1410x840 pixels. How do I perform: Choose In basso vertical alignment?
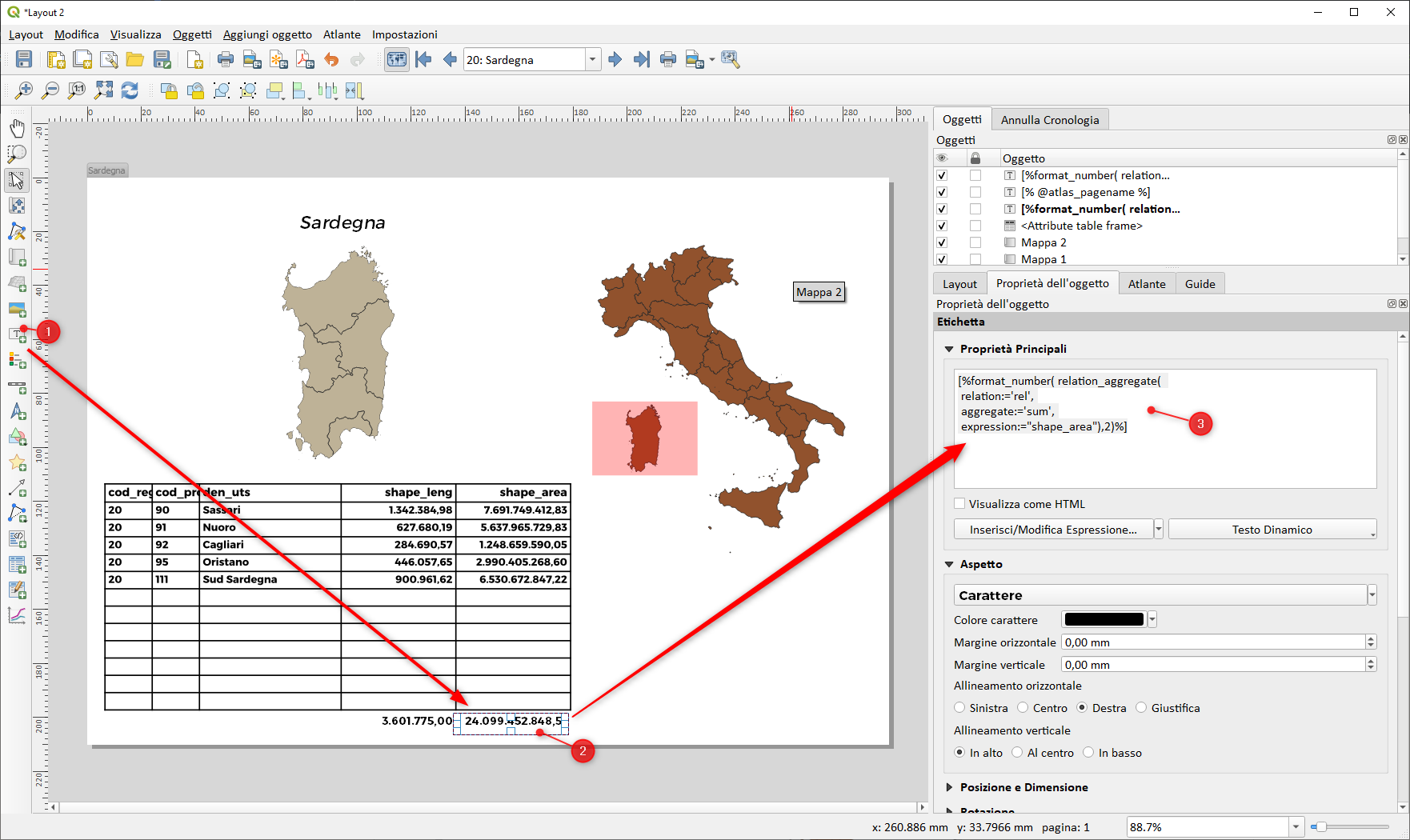[1088, 753]
